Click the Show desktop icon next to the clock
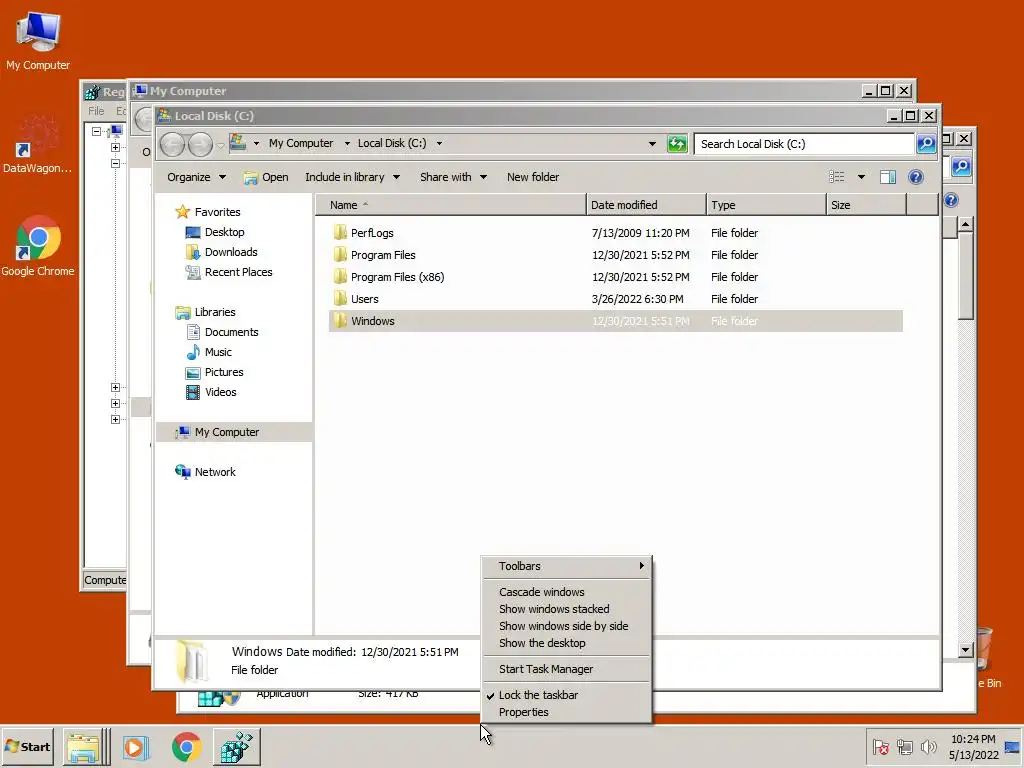 [x=1013, y=748]
